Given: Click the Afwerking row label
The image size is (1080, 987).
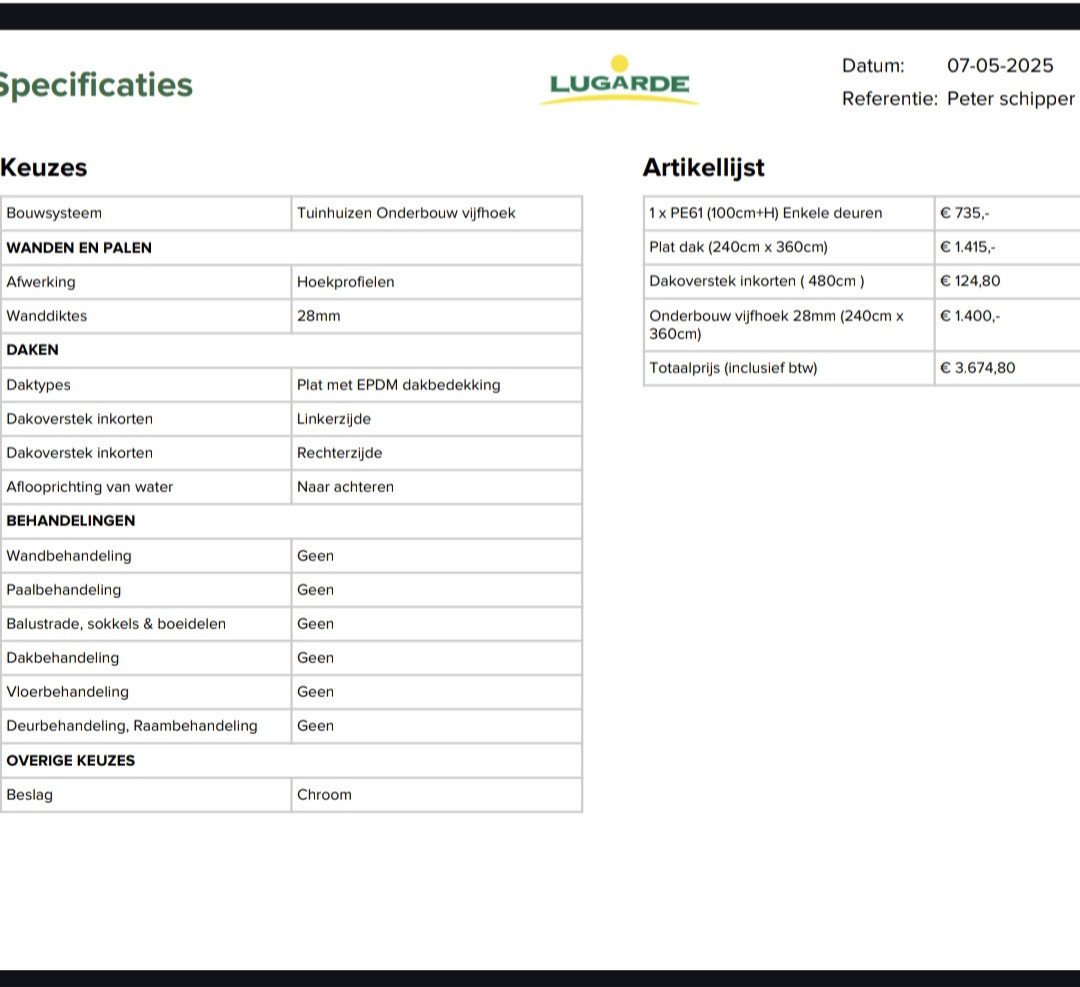Looking at the screenshot, I should [x=41, y=282].
